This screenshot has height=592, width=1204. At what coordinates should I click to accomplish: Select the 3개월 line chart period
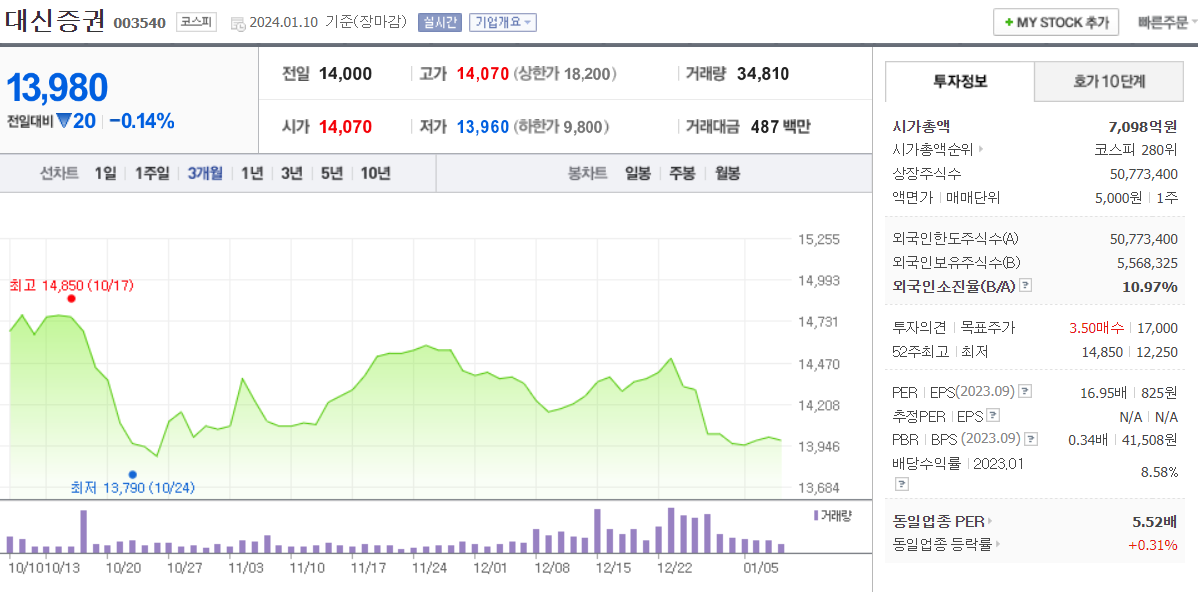[205, 173]
